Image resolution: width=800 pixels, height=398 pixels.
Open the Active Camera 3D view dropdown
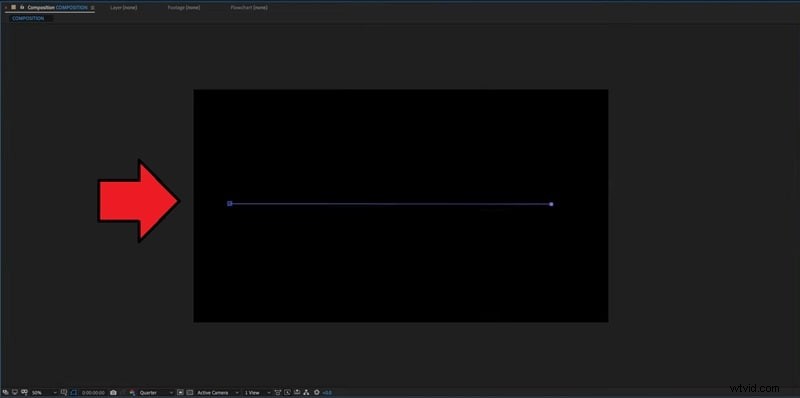pos(218,392)
